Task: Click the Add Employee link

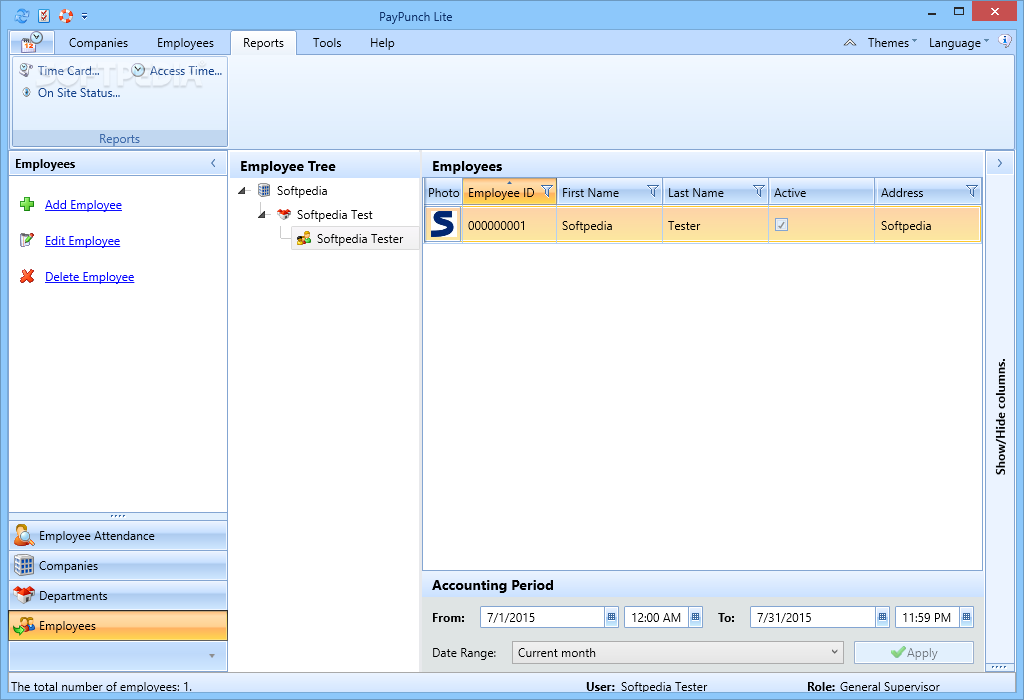Action: click(x=83, y=205)
